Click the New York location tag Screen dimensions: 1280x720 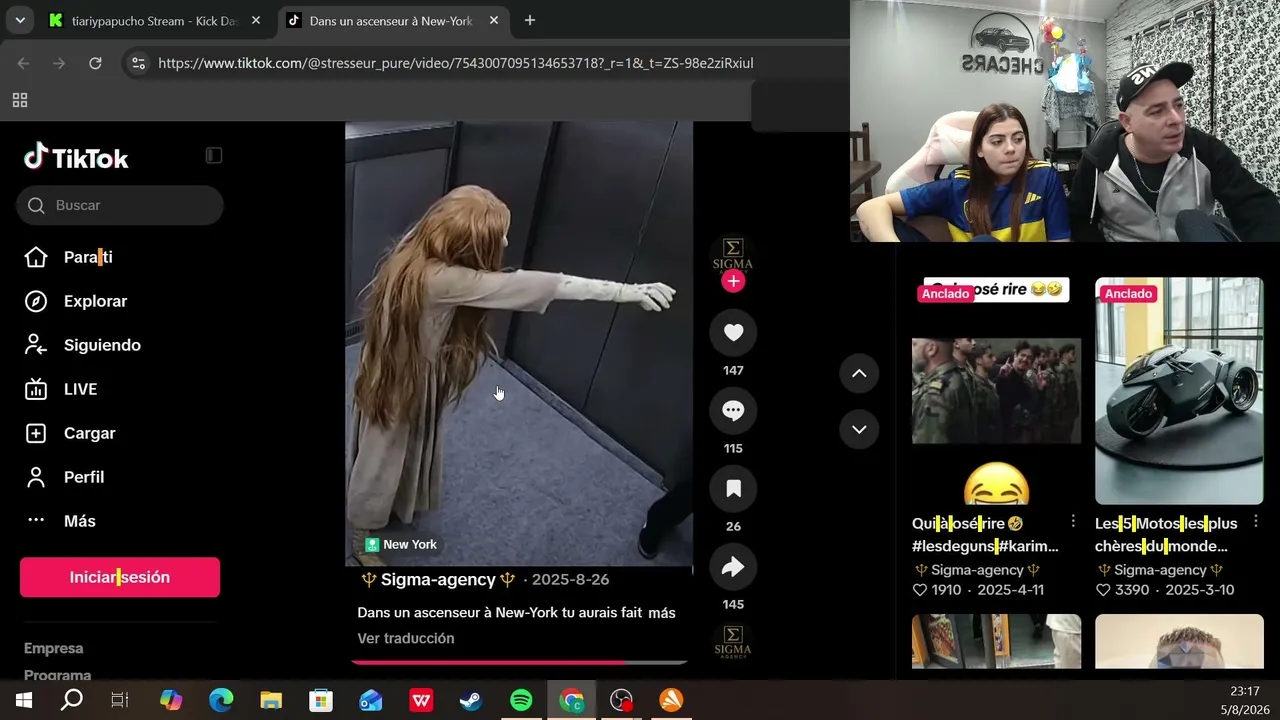401,544
